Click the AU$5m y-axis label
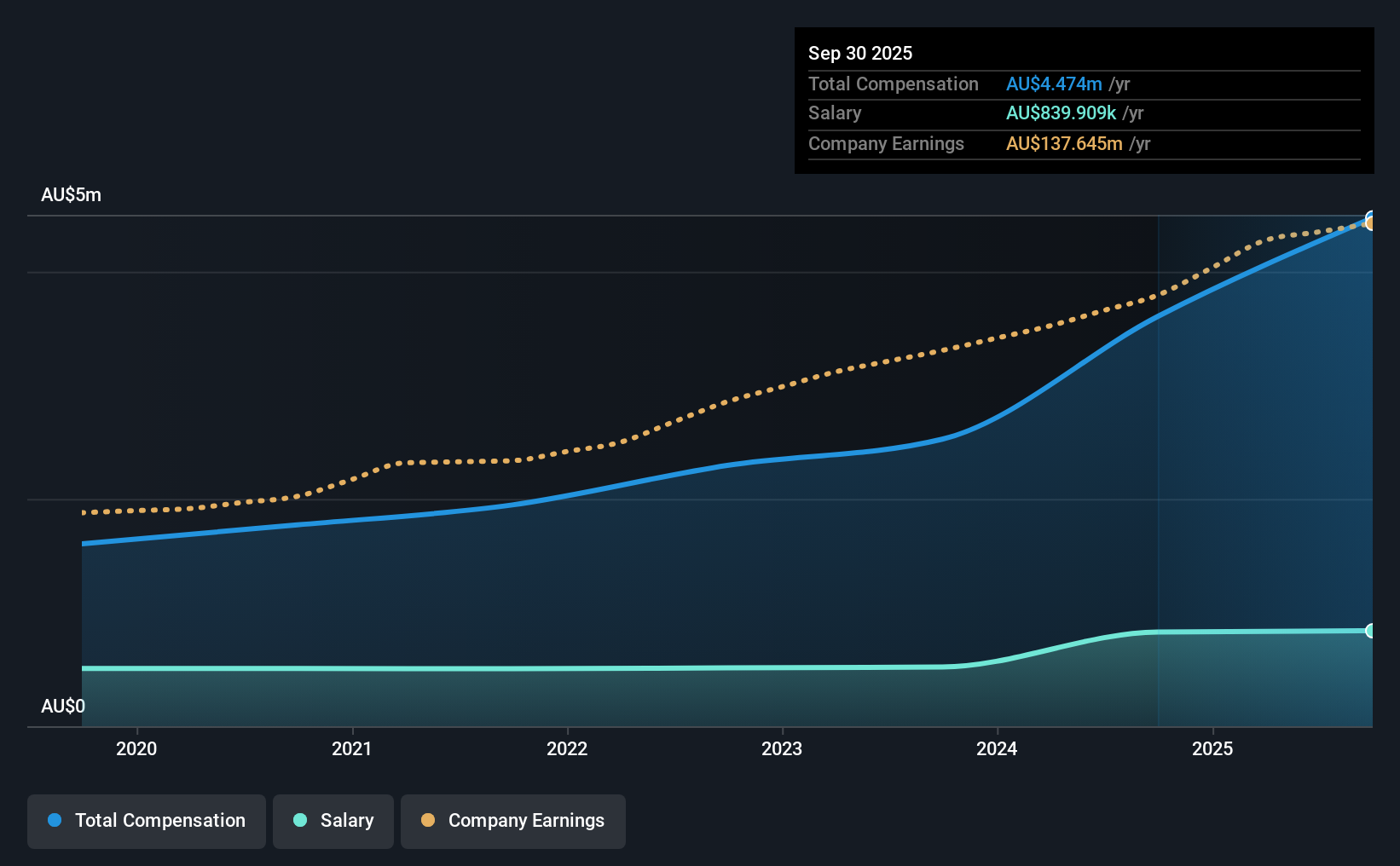 (x=72, y=195)
